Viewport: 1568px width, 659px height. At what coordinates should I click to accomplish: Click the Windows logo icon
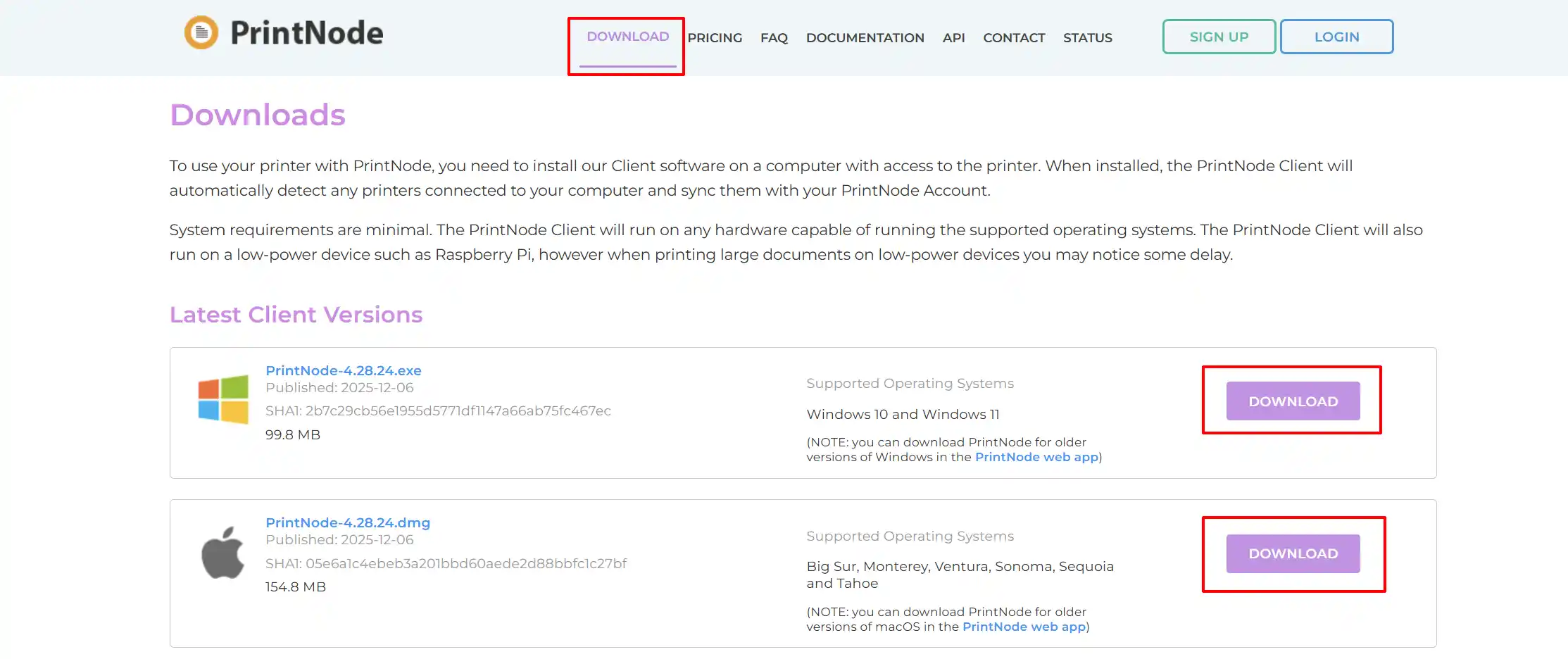point(223,399)
